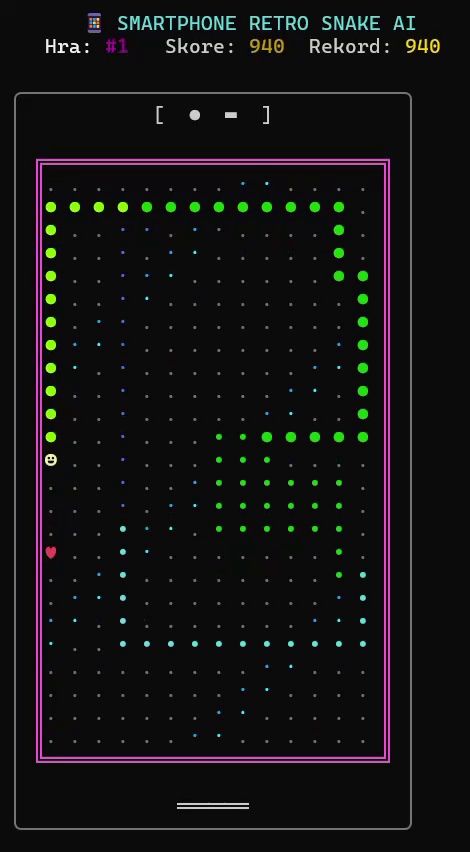
Task: Click the smiley face snake head
Action: (x=51, y=460)
